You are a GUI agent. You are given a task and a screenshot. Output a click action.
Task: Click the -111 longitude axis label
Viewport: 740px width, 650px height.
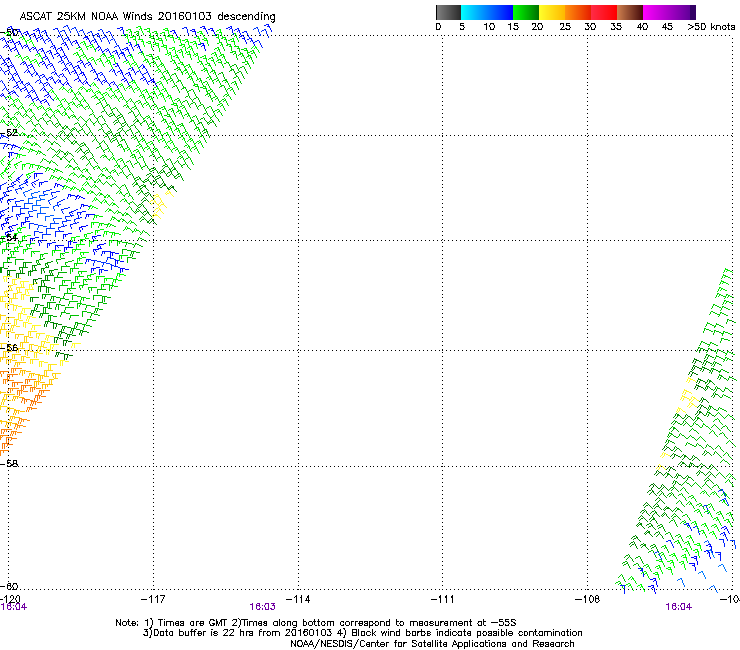click(x=443, y=599)
